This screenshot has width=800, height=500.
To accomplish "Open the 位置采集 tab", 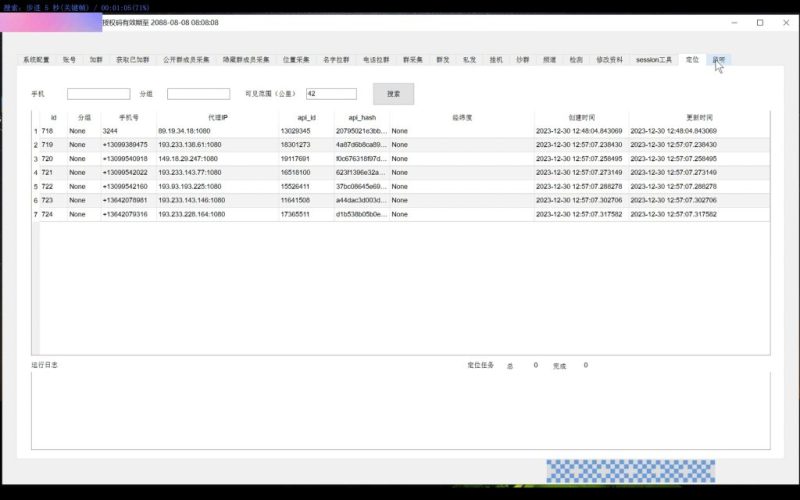I will point(296,60).
